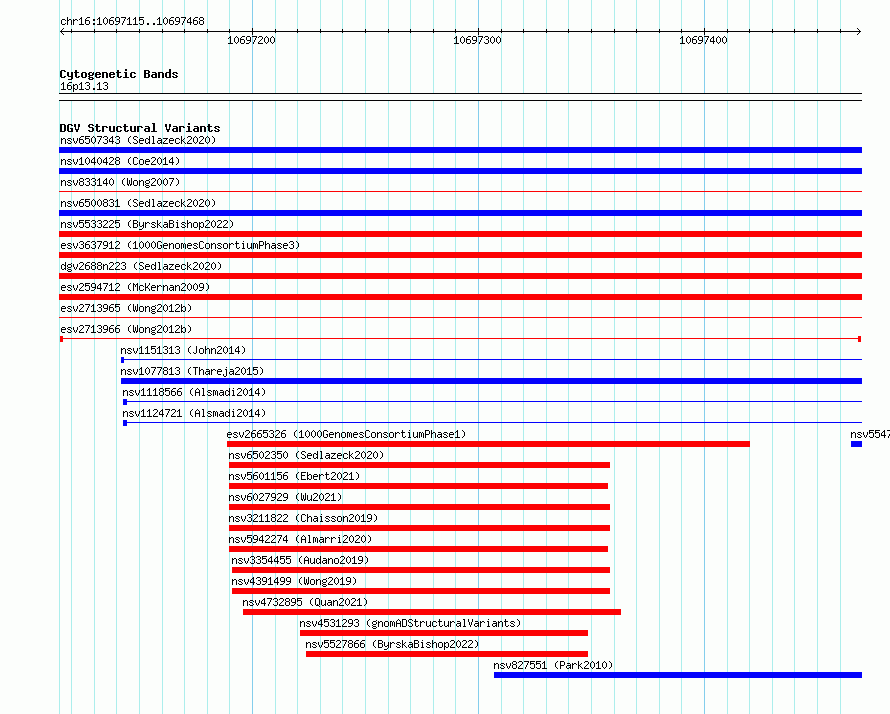Click the red bar under nsv6502350
890x714 pixels.
(419, 465)
